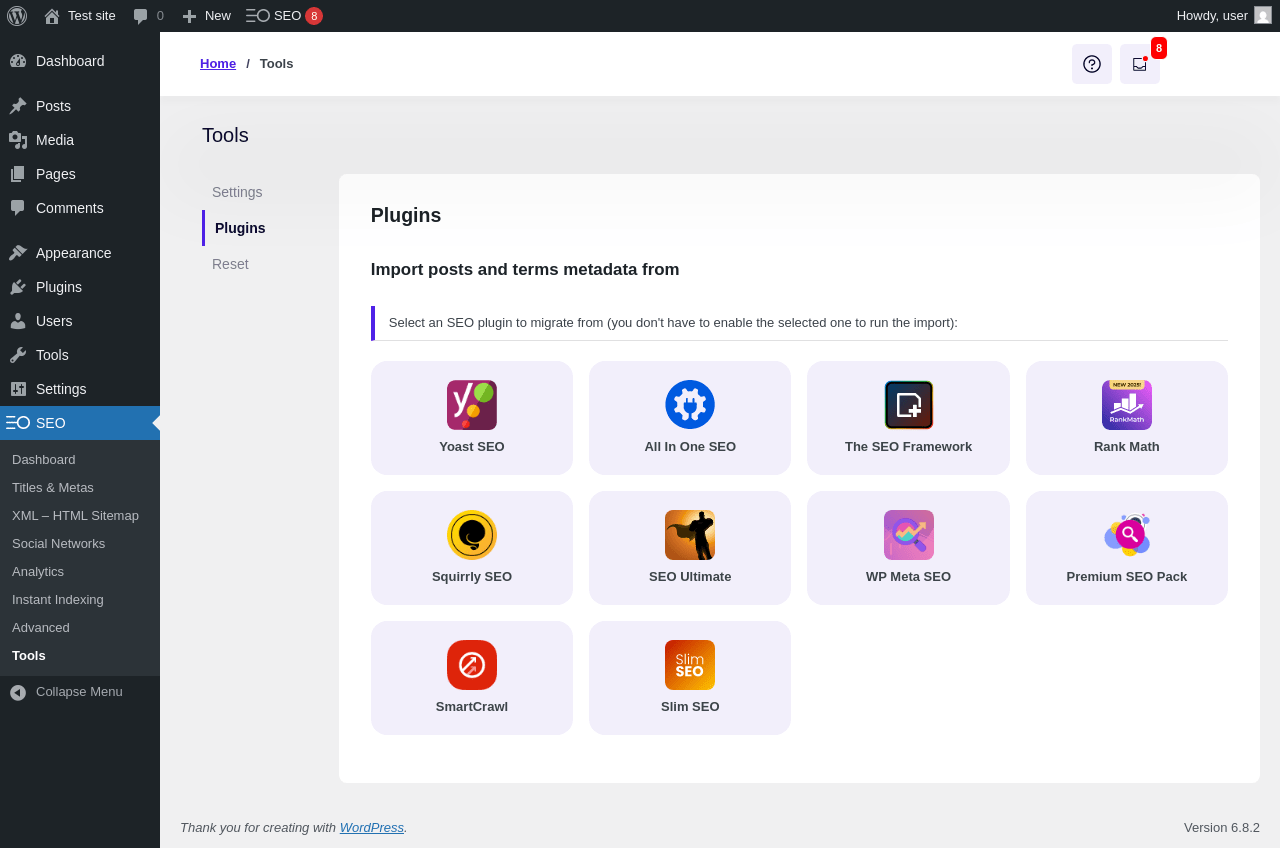The width and height of the screenshot is (1280, 848).
Task: Open Instant Indexing submenu
Action: pyautogui.click(x=58, y=600)
